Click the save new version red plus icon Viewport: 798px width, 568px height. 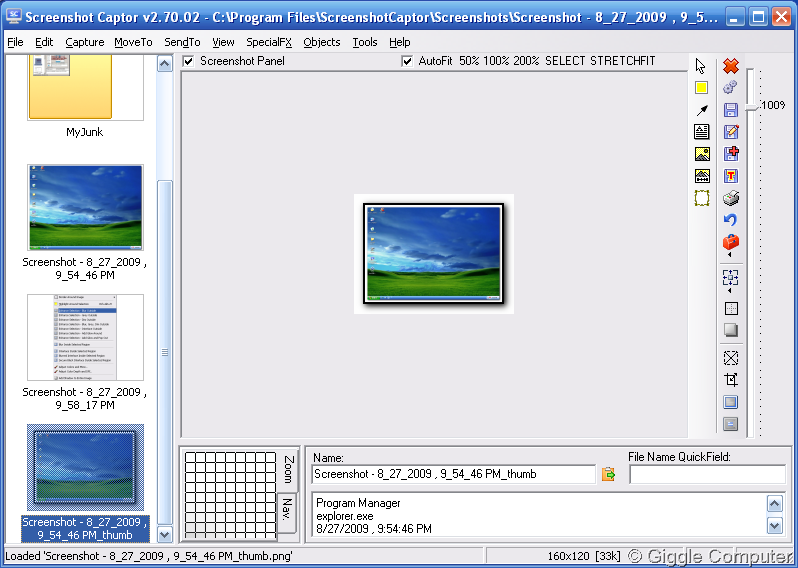[731, 154]
